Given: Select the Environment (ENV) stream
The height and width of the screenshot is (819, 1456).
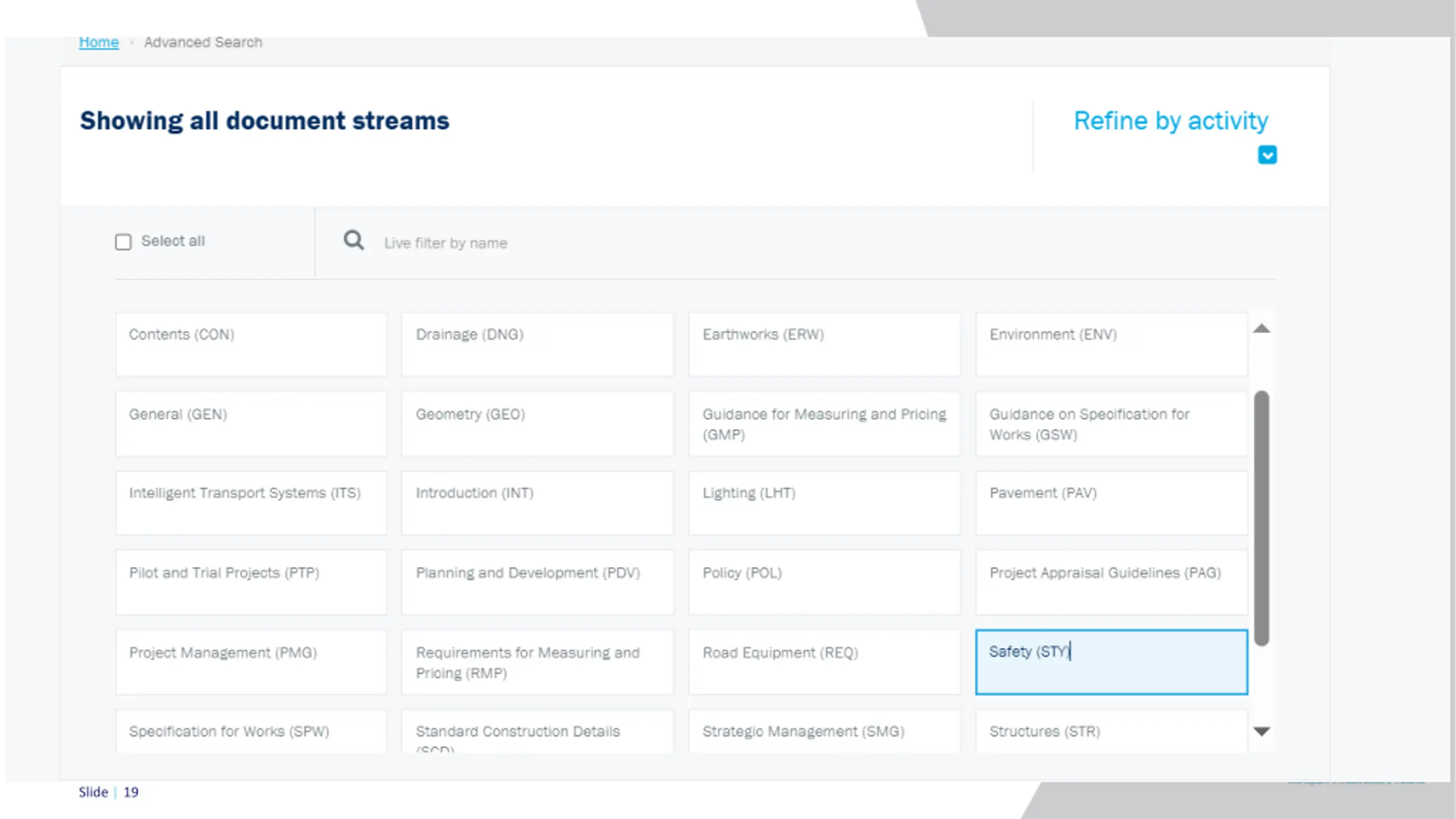Looking at the screenshot, I should 1111,344.
